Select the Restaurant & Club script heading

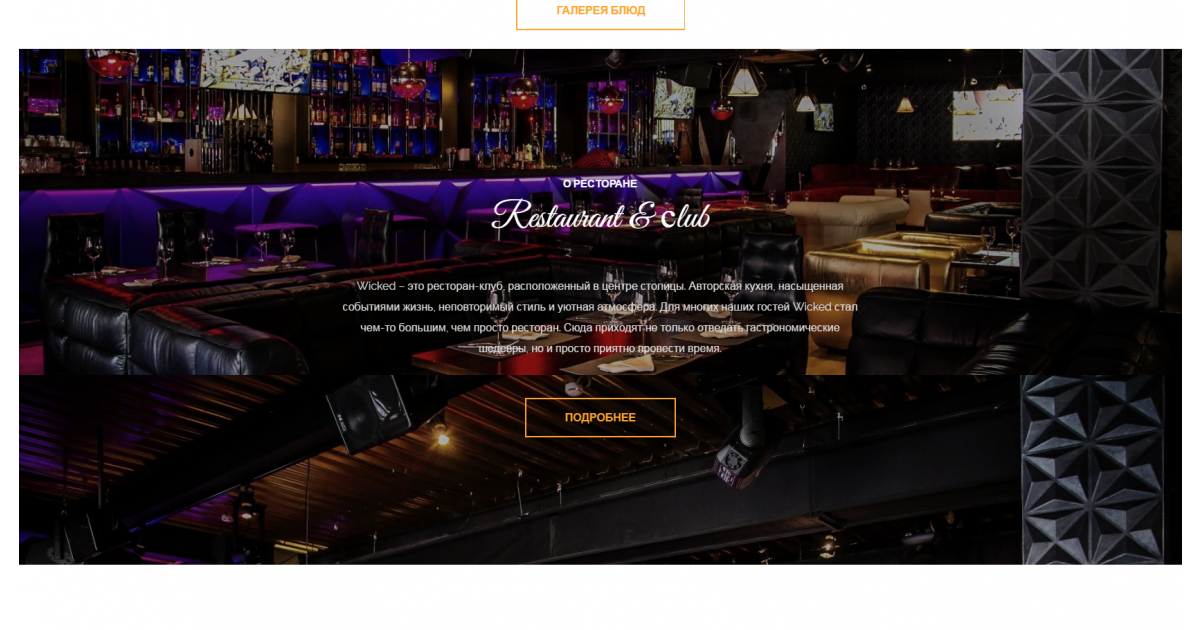tap(601, 215)
